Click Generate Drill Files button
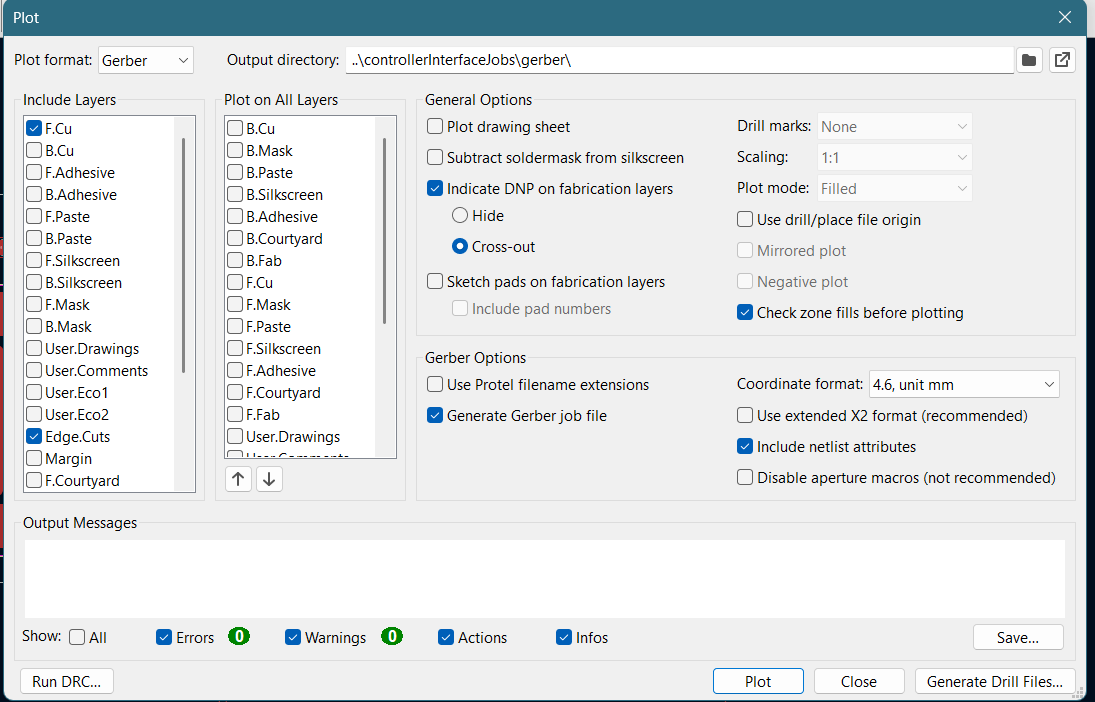1095x702 pixels. click(995, 681)
